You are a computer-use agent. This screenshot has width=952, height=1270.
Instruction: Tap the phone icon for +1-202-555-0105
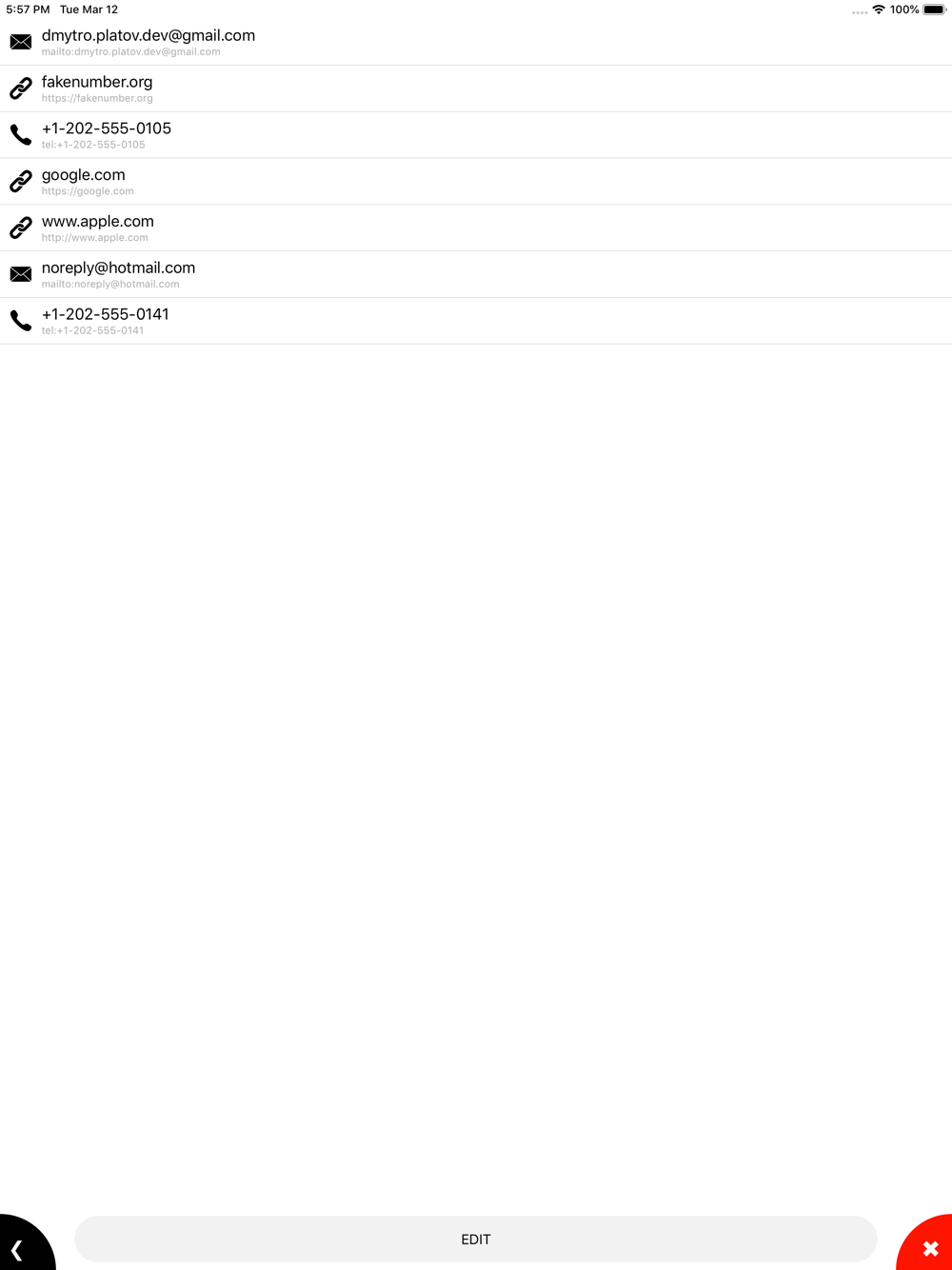pyautogui.click(x=21, y=135)
